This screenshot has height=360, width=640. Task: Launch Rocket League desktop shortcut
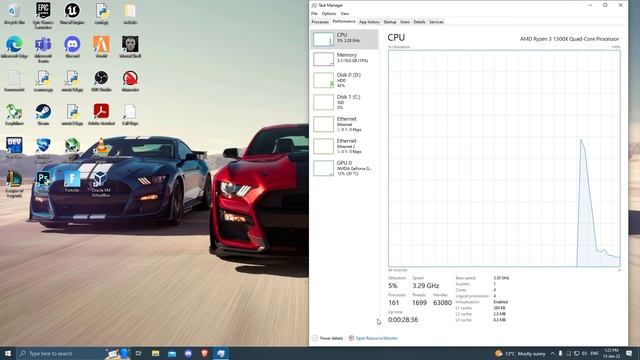pos(43,151)
